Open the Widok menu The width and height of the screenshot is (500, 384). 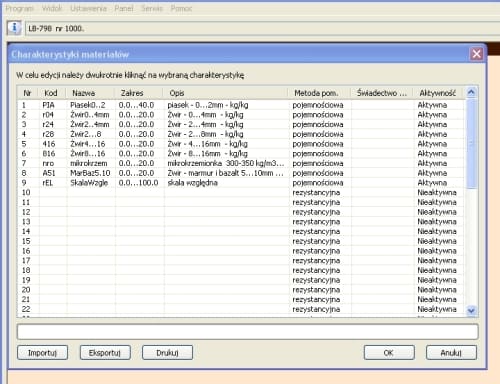pos(52,8)
